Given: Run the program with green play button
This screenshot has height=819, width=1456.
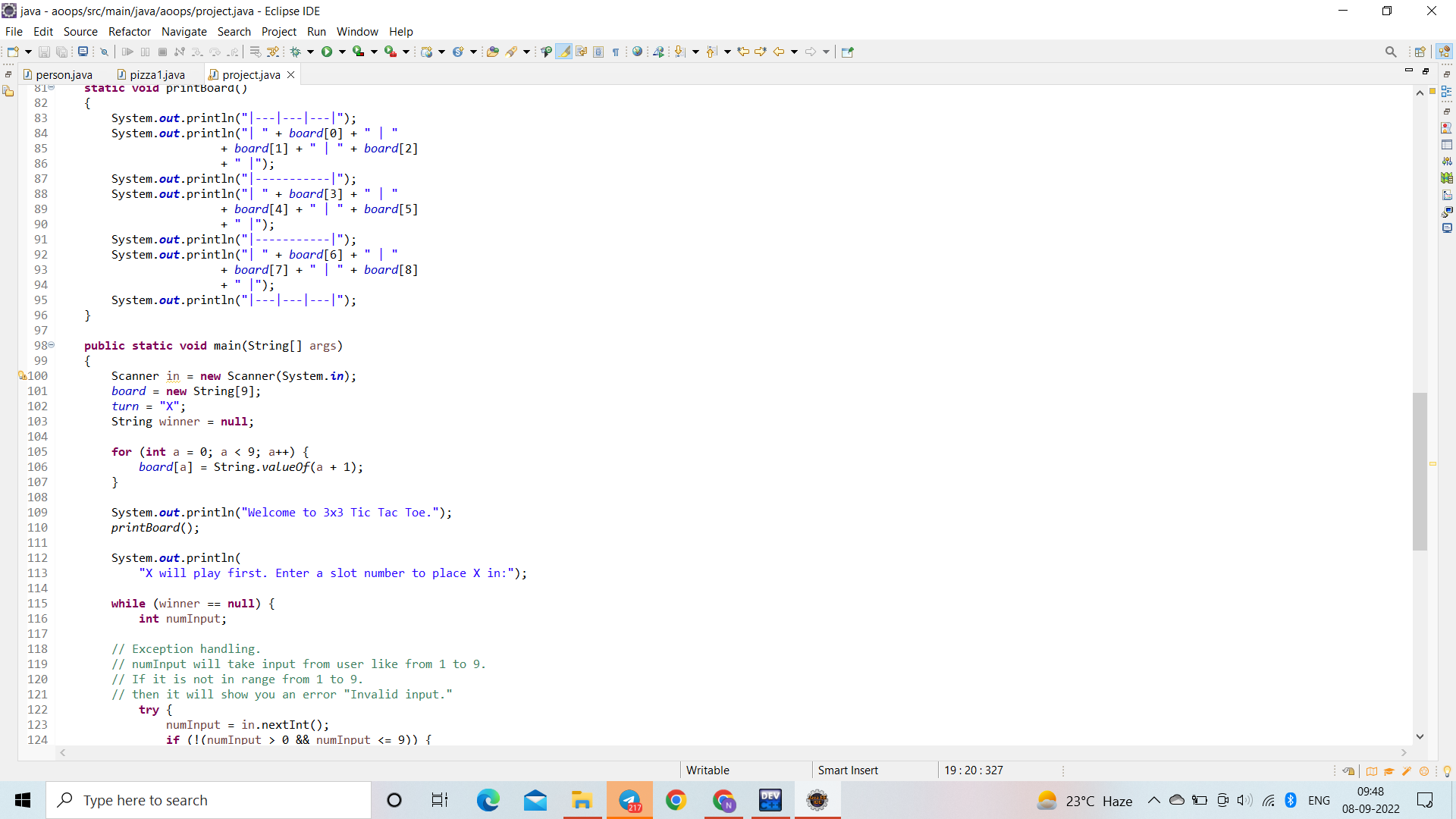Looking at the screenshot, I should point(327,52).
